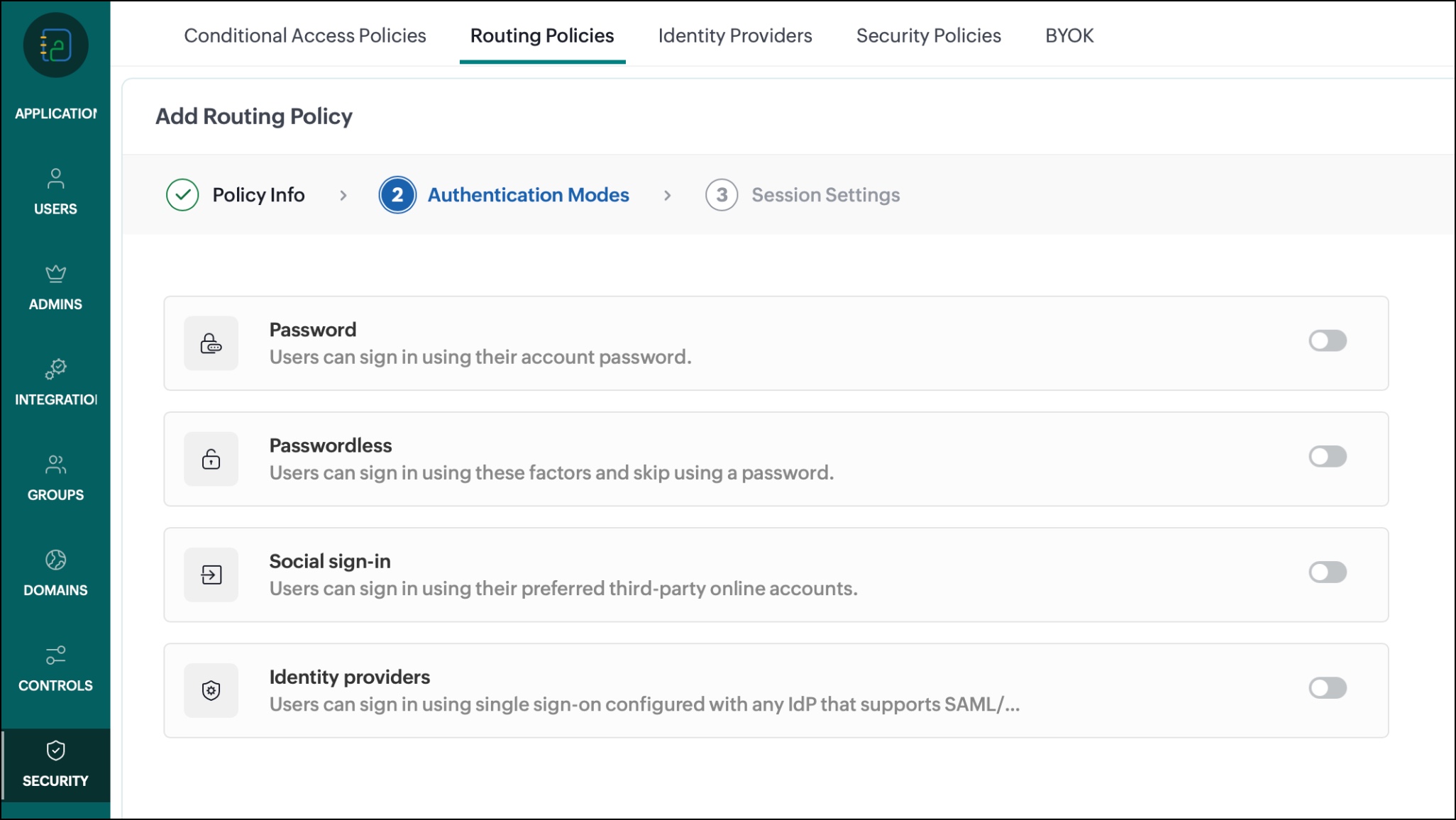Open the Integrations gear icon
The width and height of the screenshot is (1456, 820).
(55, 369)
